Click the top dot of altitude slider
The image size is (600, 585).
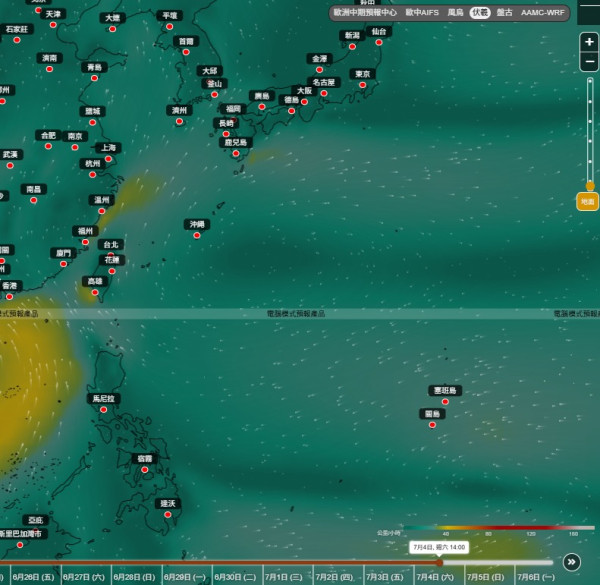[590, 81]
